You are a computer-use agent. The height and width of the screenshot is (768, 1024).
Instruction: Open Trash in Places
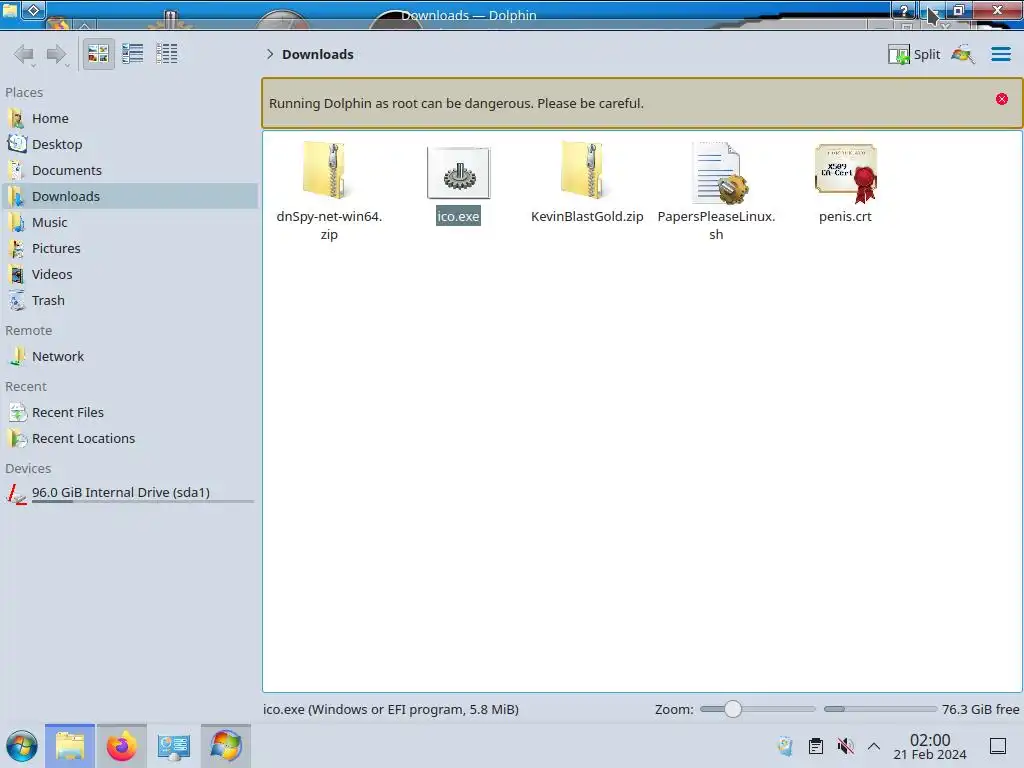pos(129,301)
